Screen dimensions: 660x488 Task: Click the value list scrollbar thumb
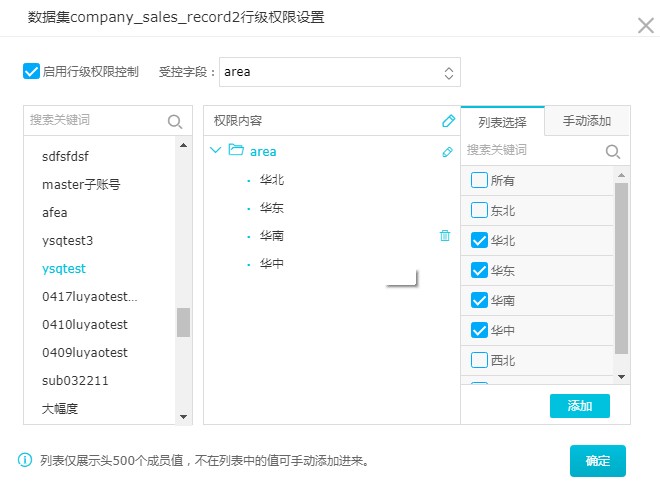(621, 268)
